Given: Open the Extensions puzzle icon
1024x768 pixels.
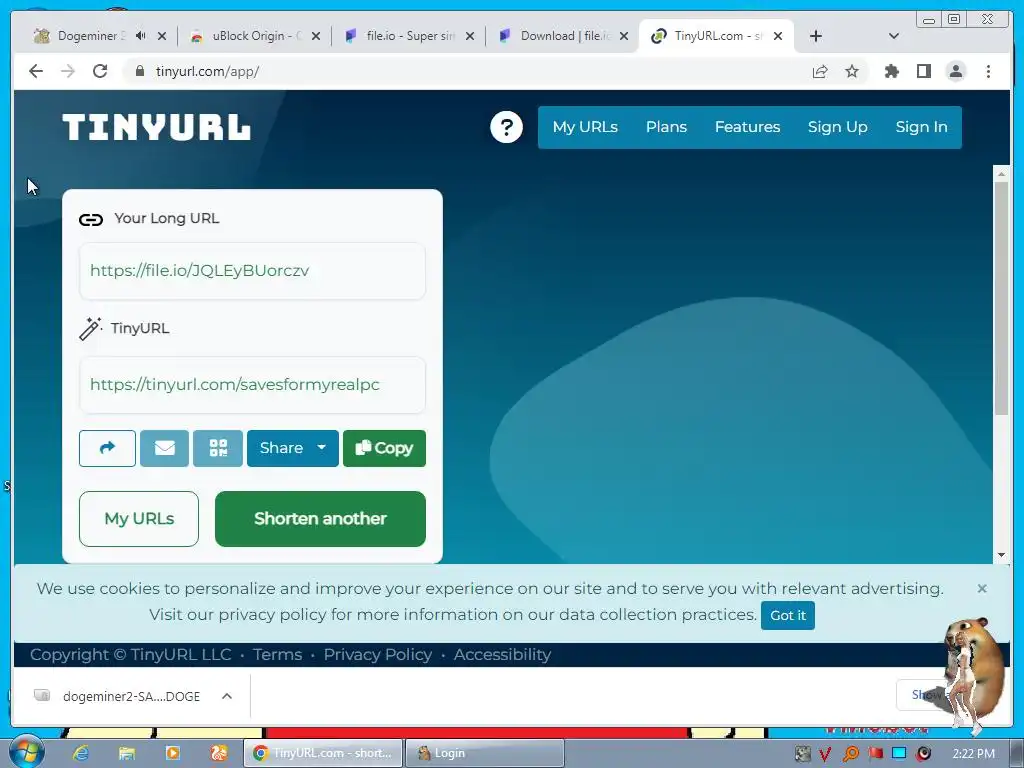Looking at the screenshot, I should (x=891, y=71).
